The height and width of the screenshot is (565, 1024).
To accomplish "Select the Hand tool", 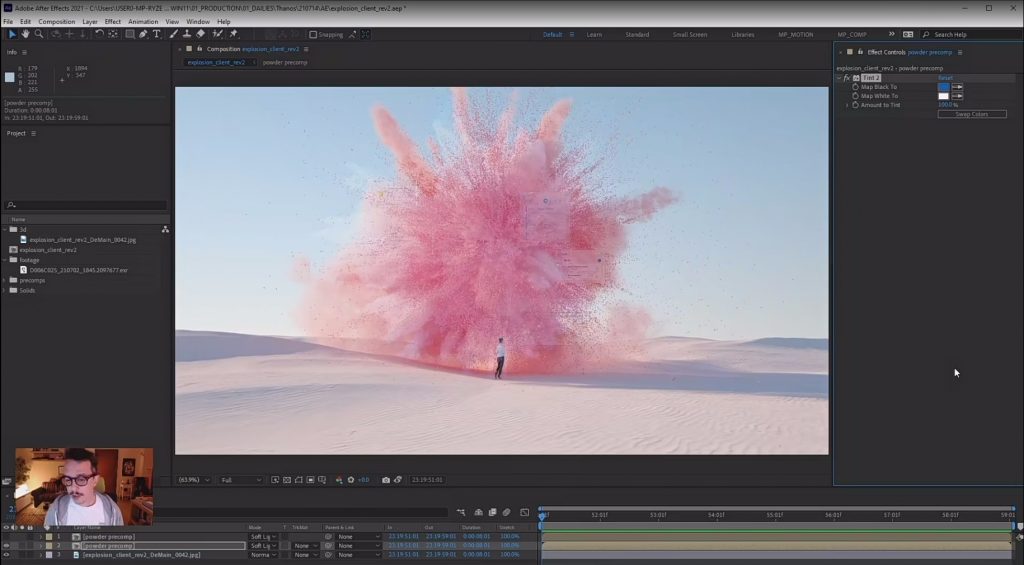I will (x=25, y=34).
